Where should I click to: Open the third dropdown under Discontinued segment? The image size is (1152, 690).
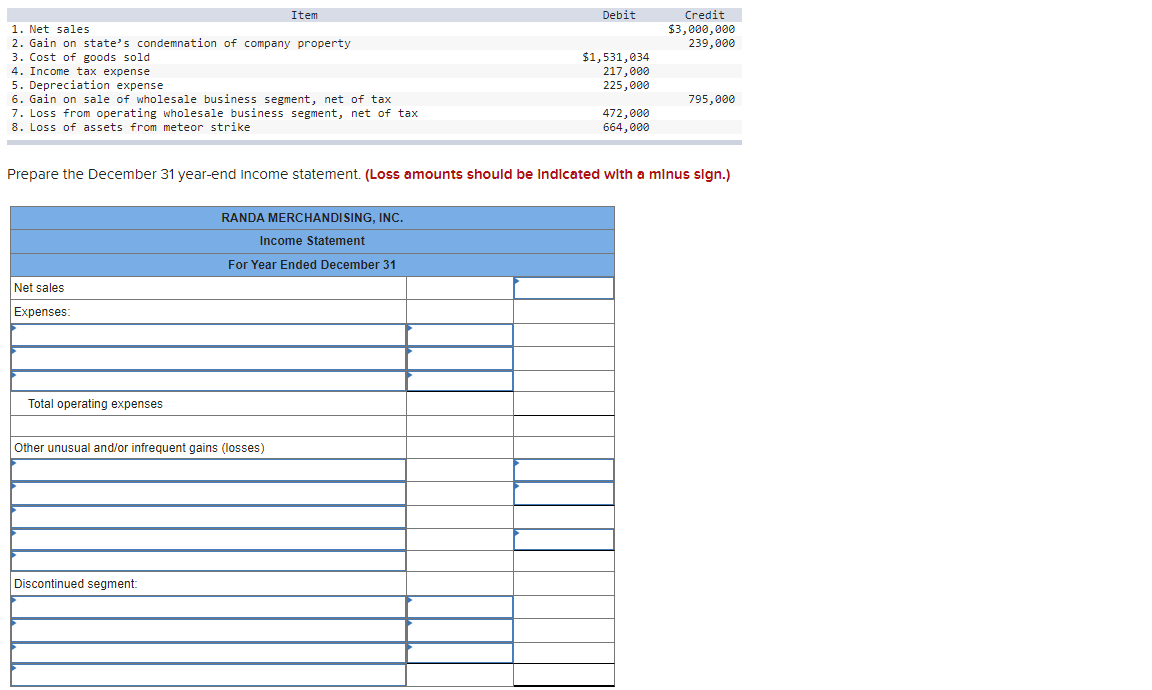pyautogui.click(x=209, y=653)
